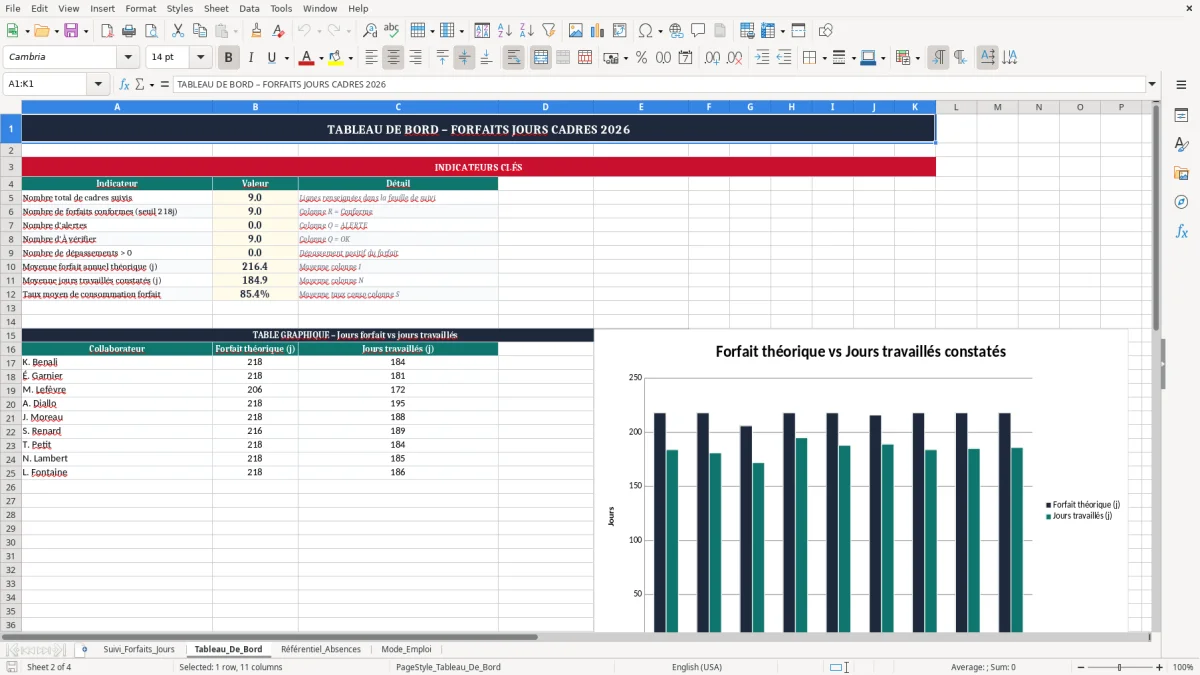Viewport: 1200px width, 675px height.
Task: Toggle Wrap Text button
Action: click(514, 58)
